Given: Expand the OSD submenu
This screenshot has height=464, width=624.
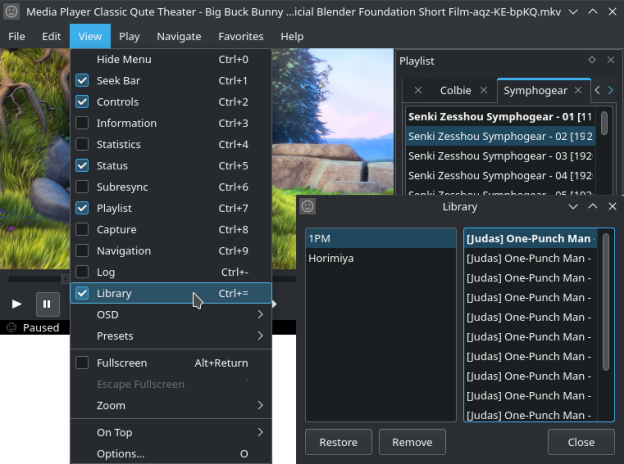Looking at the screenshot, I should [x=170, y=315].
